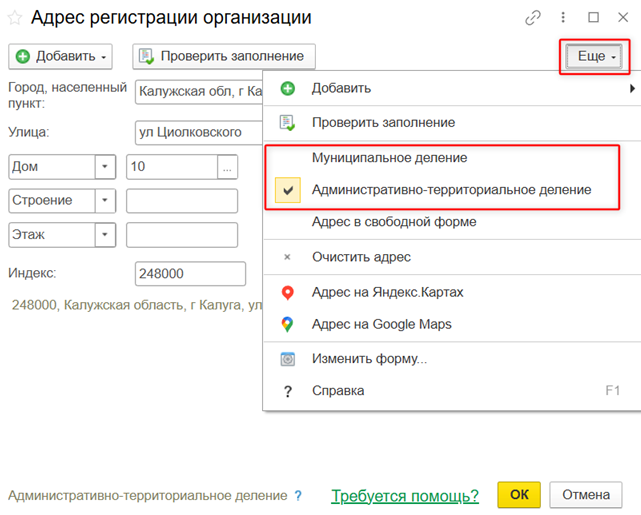Choose Очистить адрес from menu
This screenshot has width=641, height=515.
coord(361,257)
